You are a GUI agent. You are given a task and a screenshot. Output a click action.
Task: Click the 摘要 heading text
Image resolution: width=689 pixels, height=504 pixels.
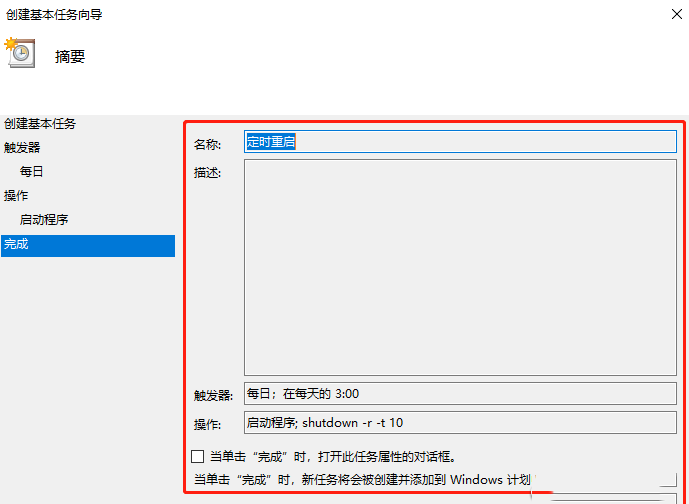pos(70,57)
